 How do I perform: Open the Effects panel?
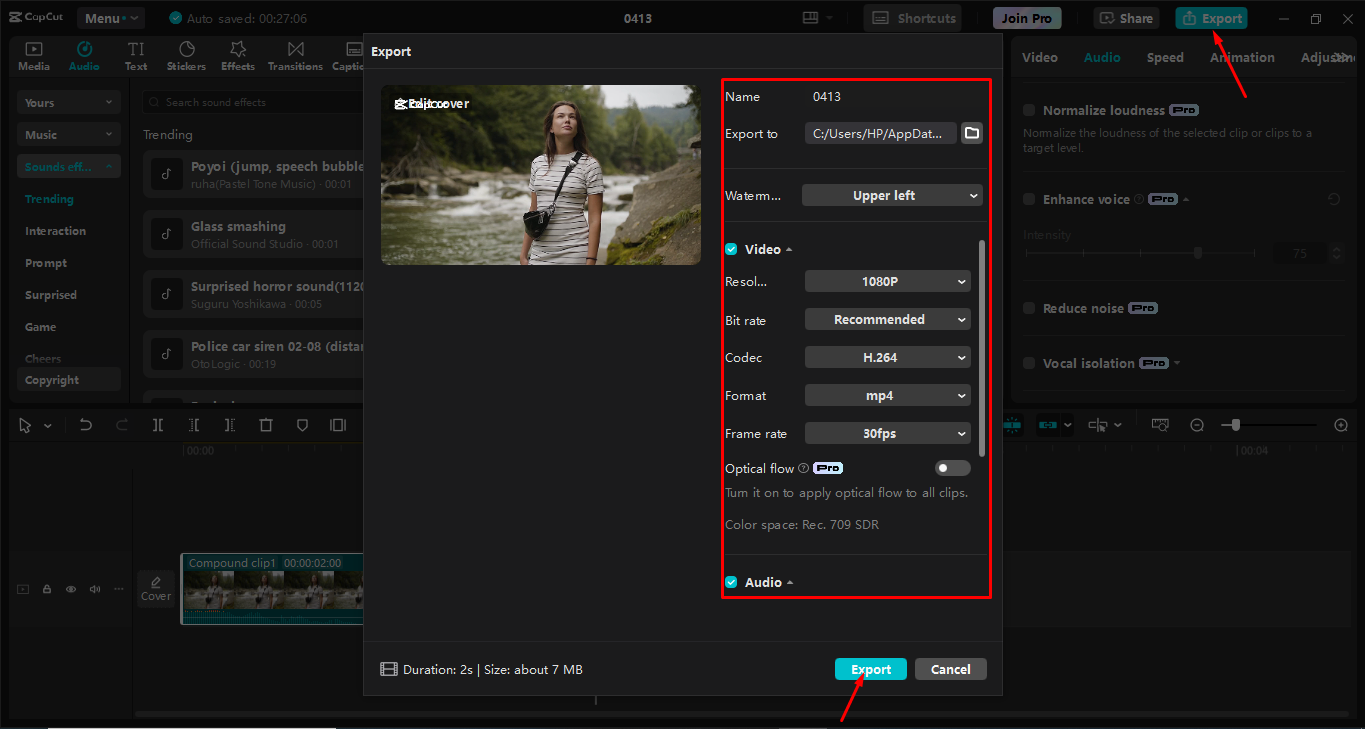click(x=237, y=56)
